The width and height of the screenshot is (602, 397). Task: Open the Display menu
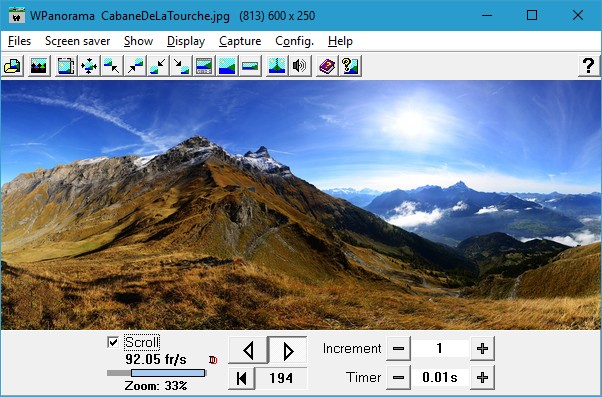(x=186, y=41)
